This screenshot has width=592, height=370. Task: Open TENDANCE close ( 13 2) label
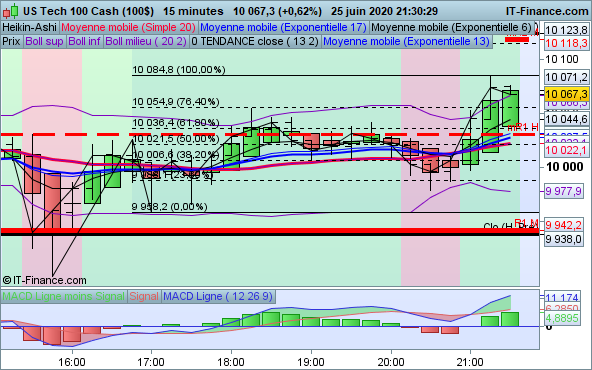tap(255, 41)
